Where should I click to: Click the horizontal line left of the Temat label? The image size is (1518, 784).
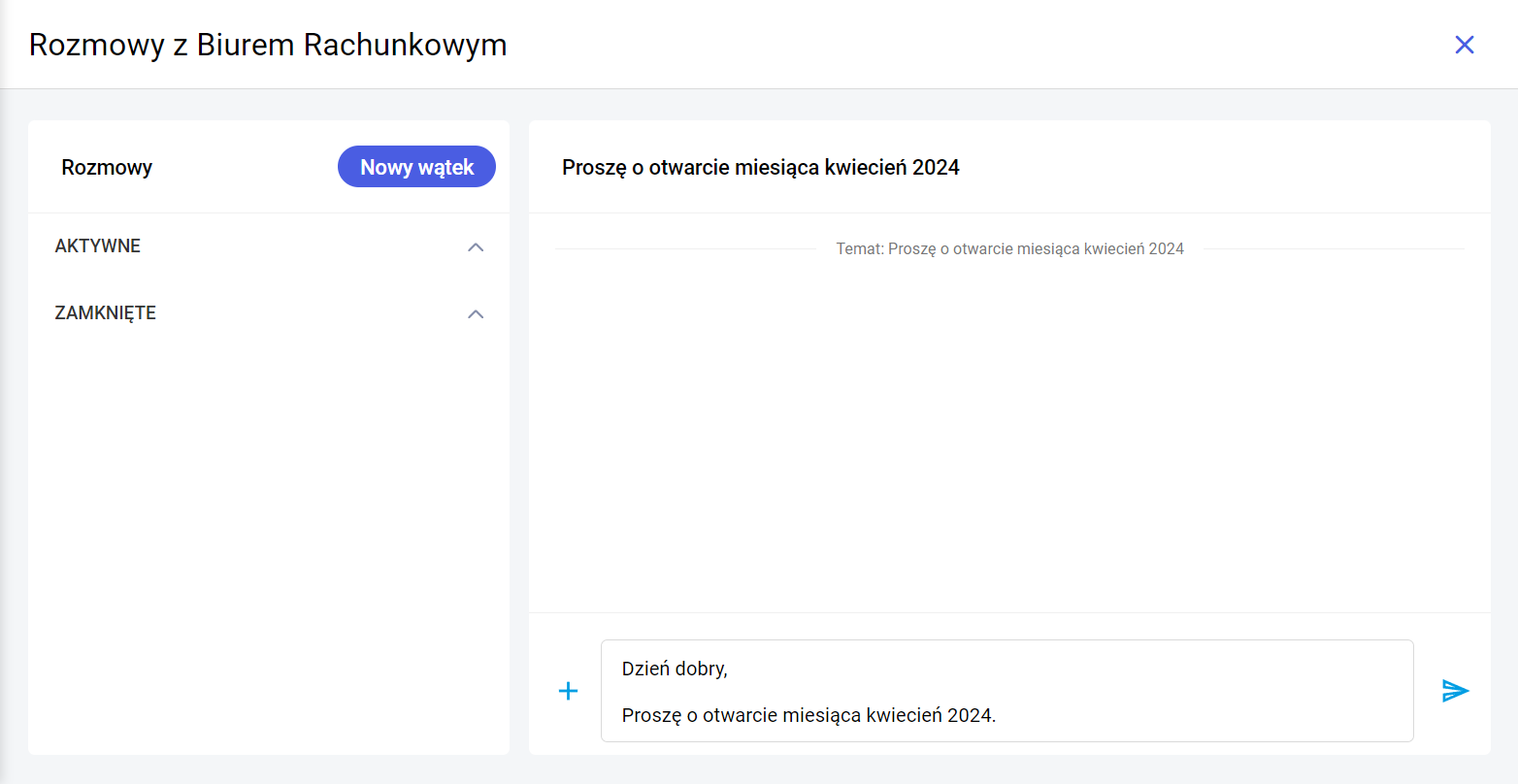(684, 249)
